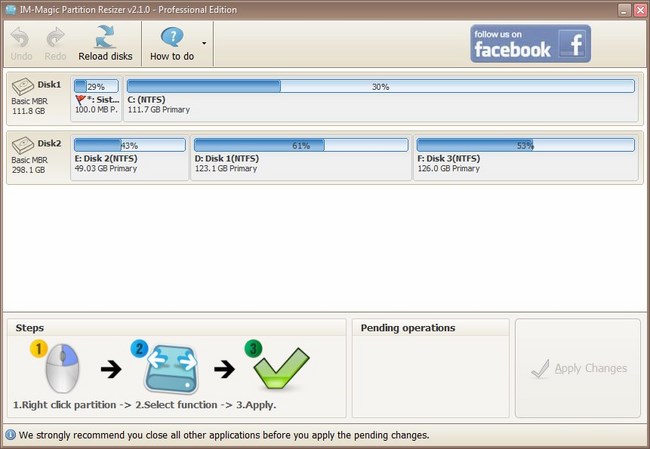Expand the How to do dropdown arrow
The image size is (650, 449).
[204, 44]
